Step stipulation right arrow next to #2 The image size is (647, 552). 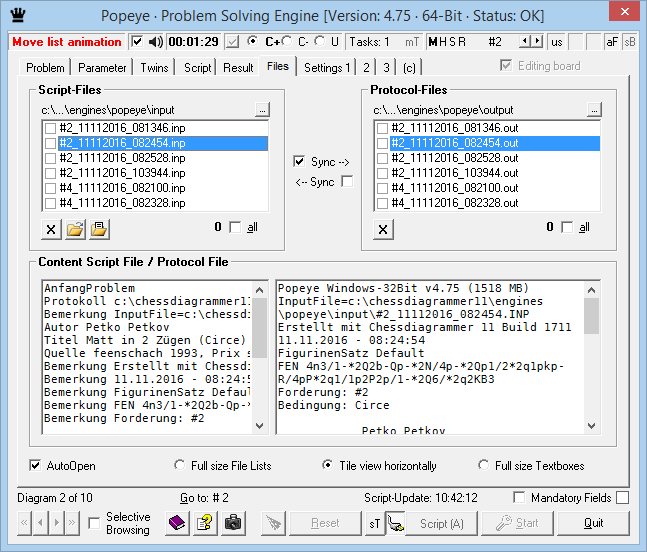536,41
